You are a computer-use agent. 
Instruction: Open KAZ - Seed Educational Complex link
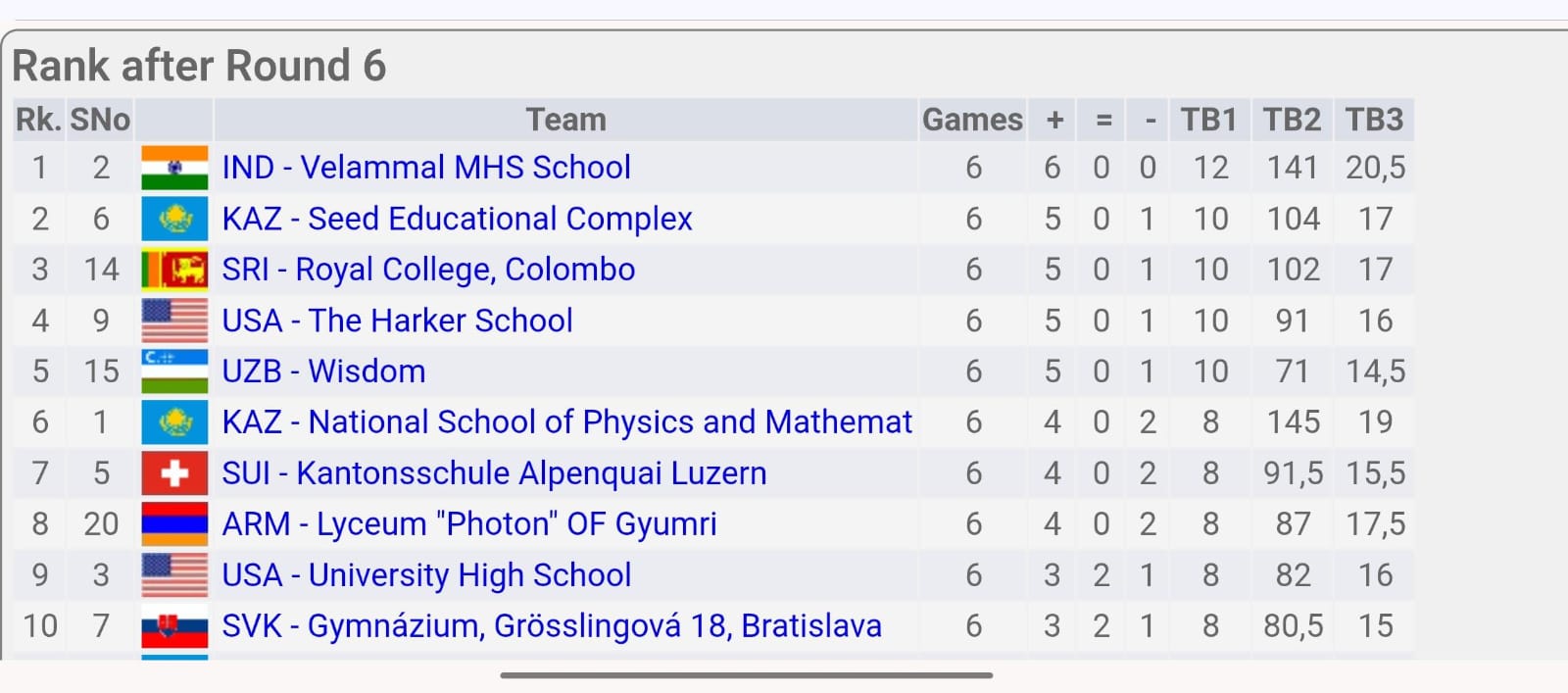(x=457, y=219)
